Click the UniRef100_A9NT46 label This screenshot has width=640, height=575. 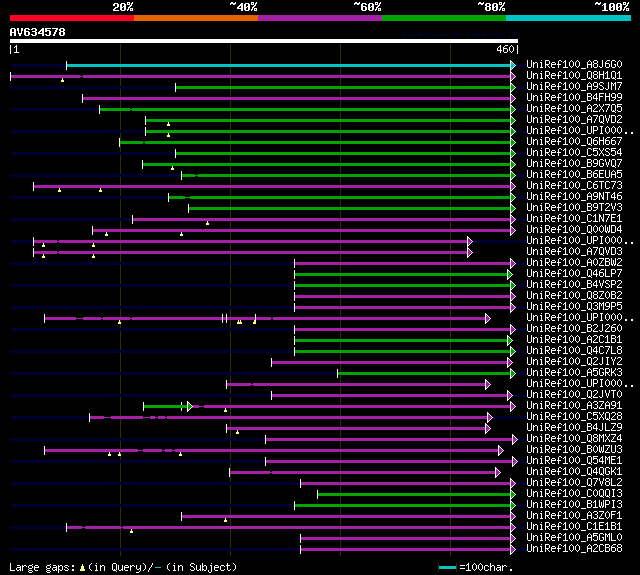tap(574, 197)
